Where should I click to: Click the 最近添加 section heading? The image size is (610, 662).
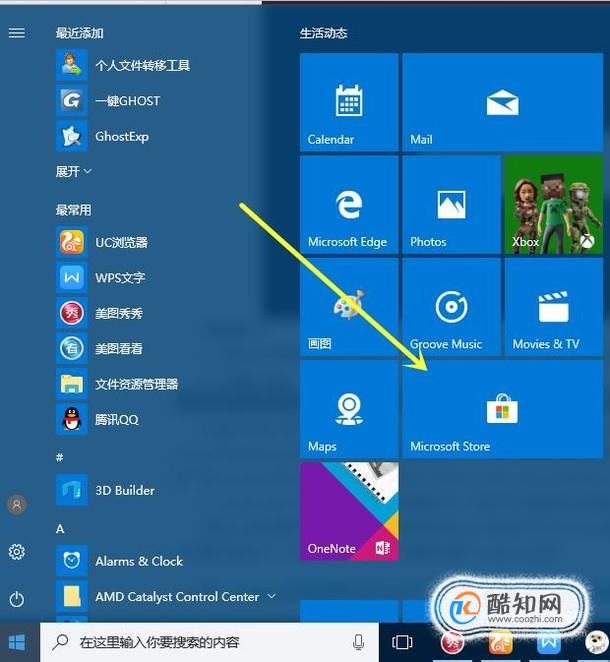79,33
